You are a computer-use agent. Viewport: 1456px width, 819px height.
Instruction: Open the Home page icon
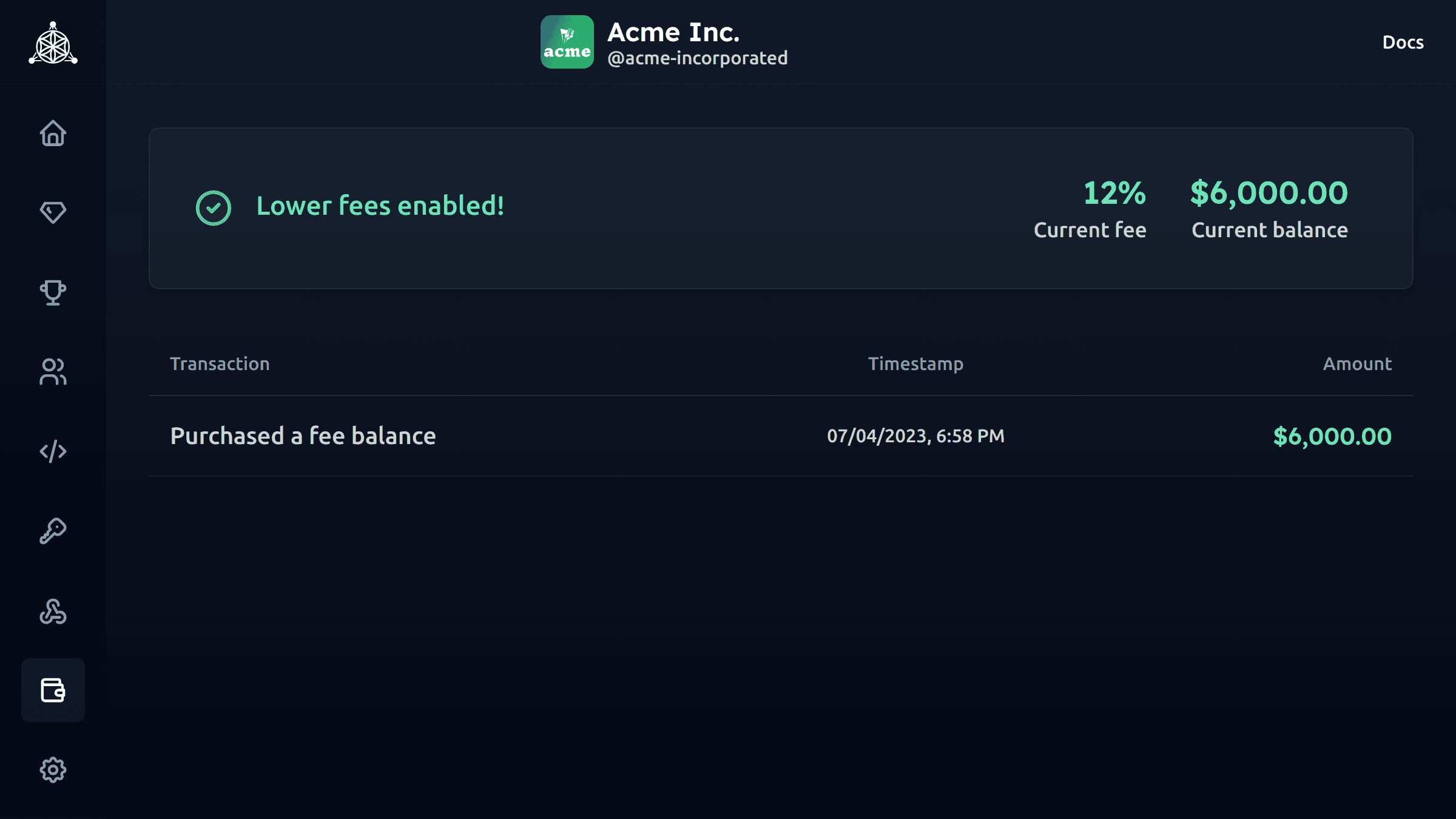pyautogui.click(x=53, y=133)
